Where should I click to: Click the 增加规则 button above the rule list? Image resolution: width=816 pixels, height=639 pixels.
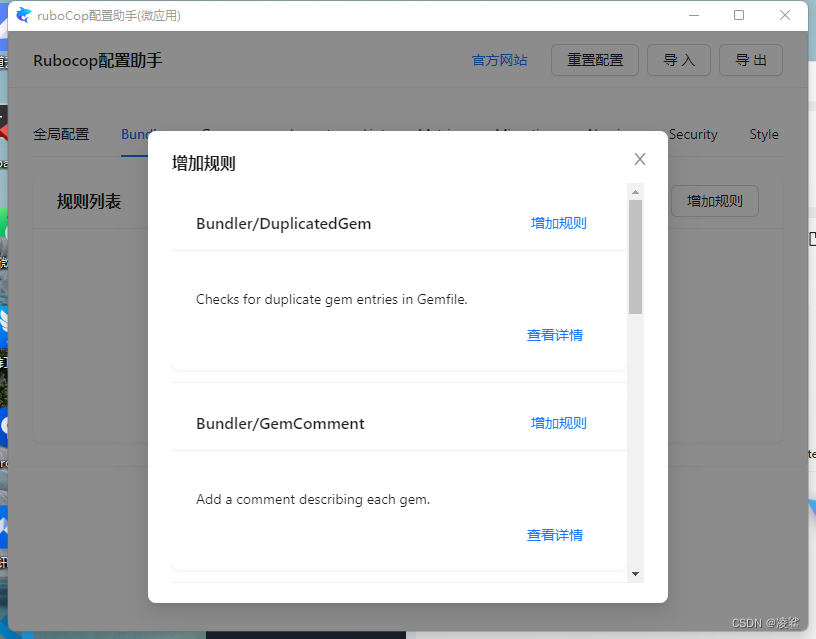(x=714, y=201)
